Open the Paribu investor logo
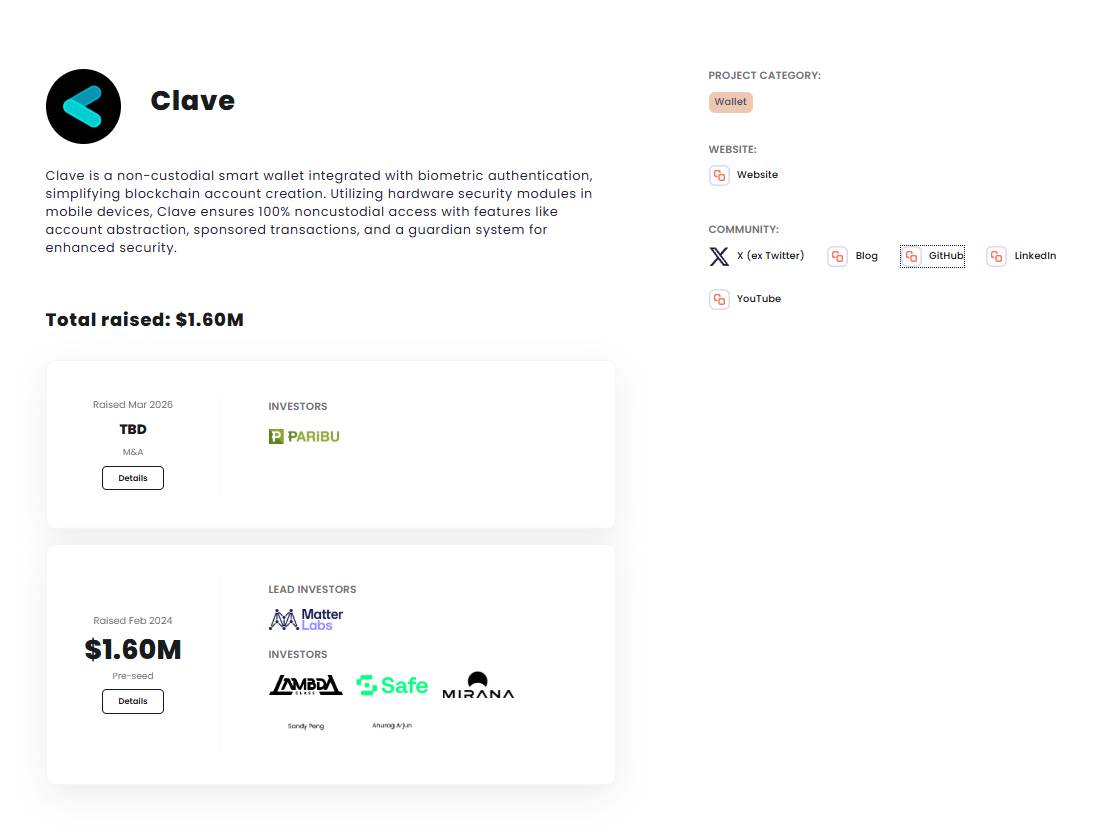The height and width of the screenshot is (836, 1108). point(304,436)
